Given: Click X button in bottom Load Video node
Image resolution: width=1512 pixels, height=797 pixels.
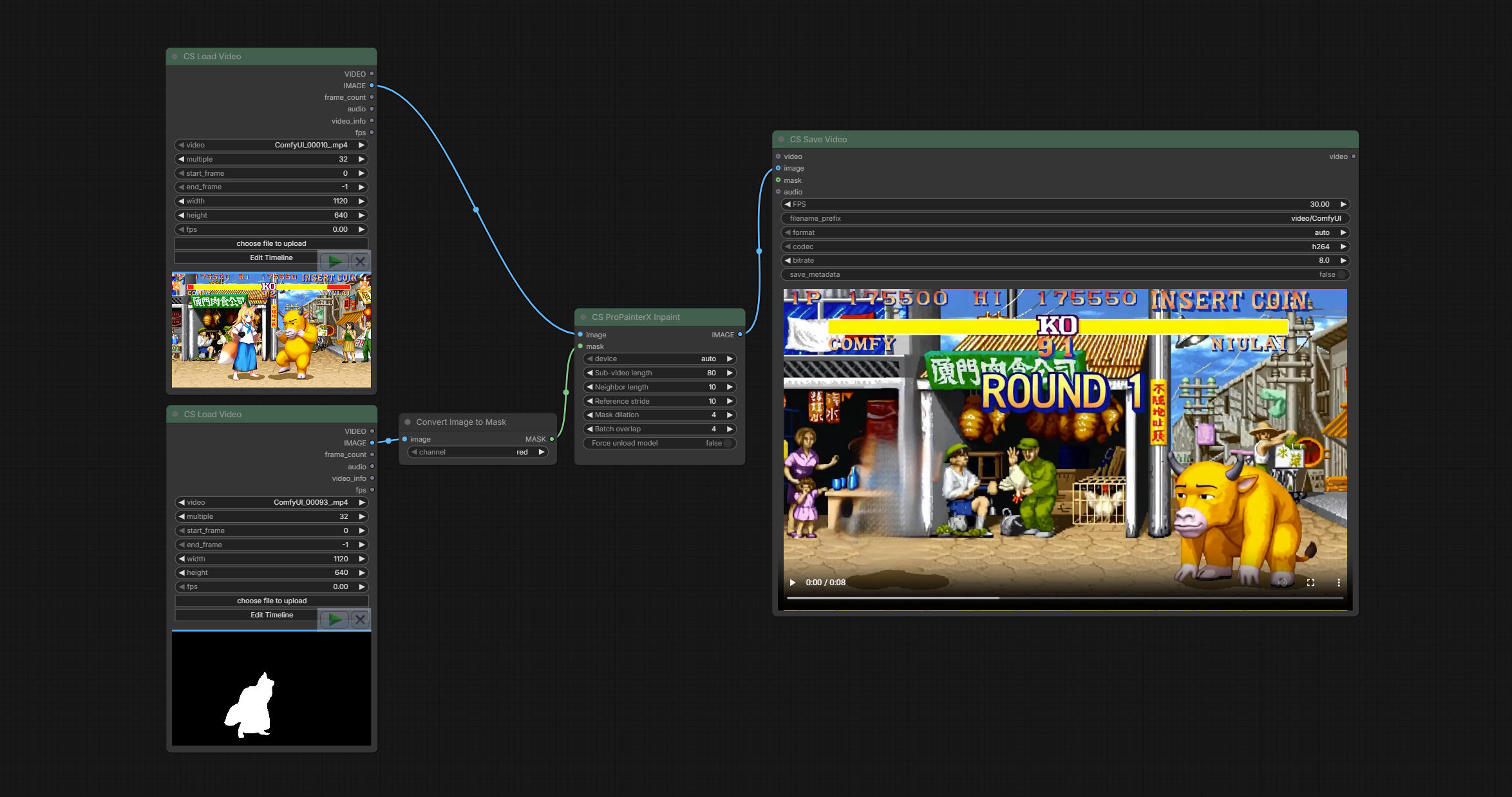Looking at the screenshot, I should (360, 619).
